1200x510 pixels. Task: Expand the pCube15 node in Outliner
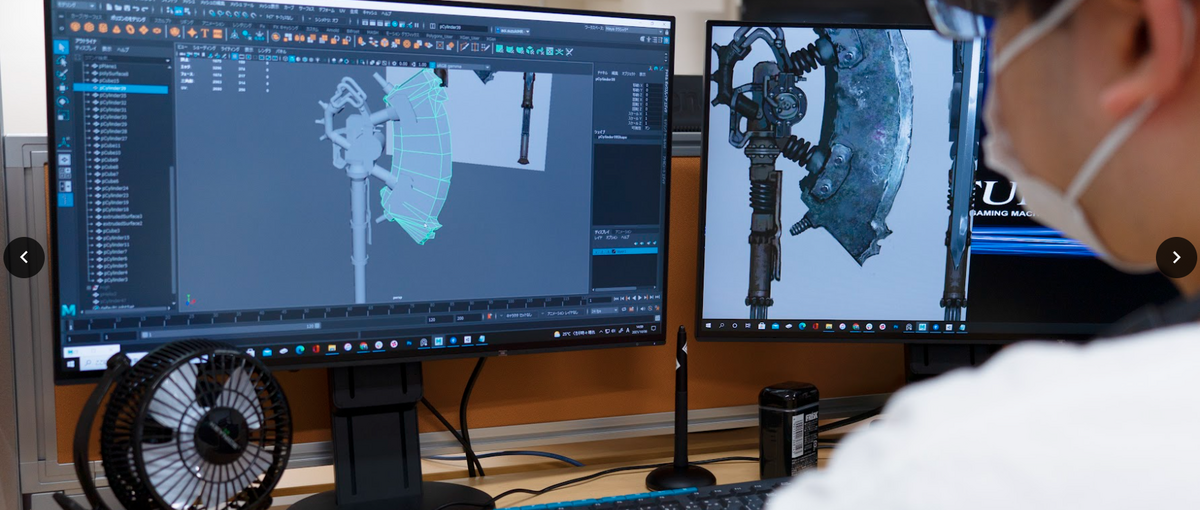coord(87,81)
